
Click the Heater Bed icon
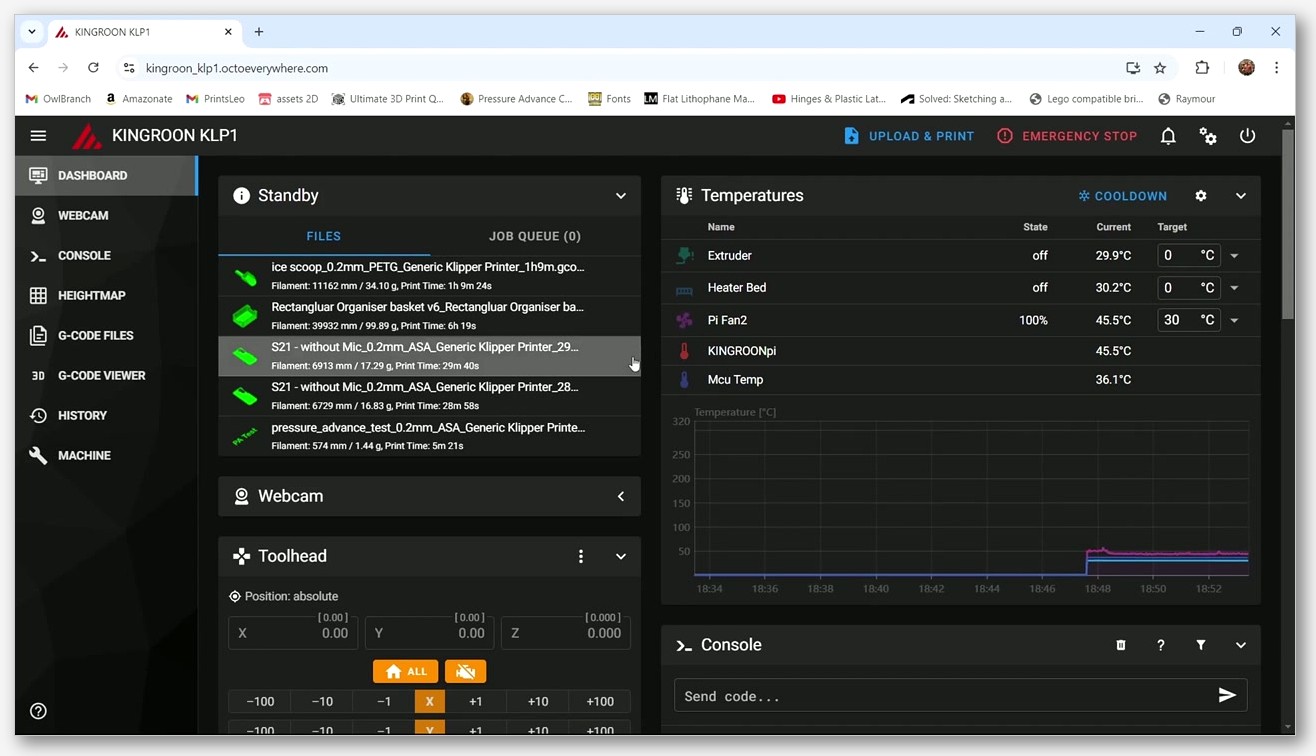tap(684, 289)
